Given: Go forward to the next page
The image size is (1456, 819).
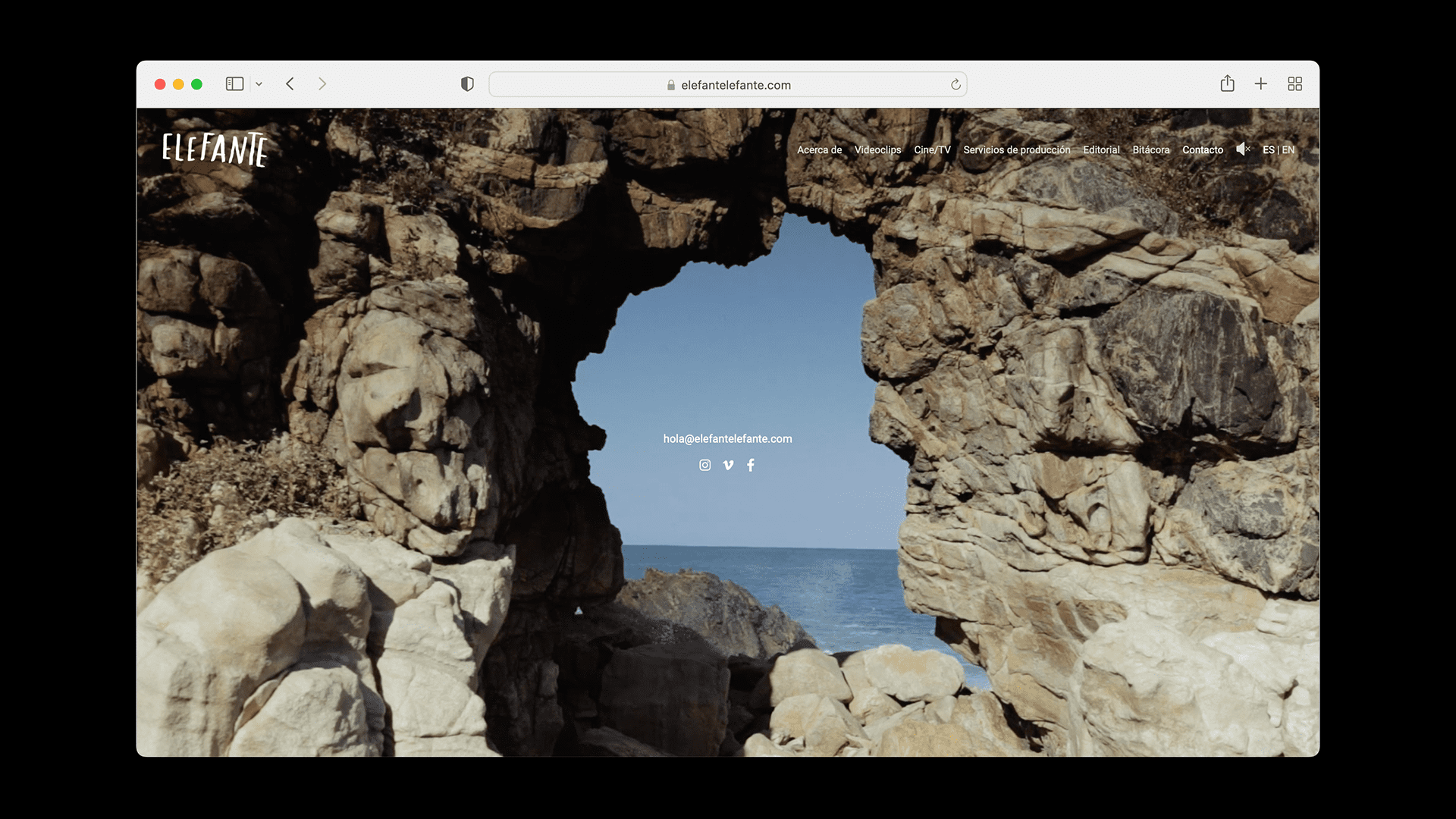Looking at the screenshot, I should (x=322, y=84).
